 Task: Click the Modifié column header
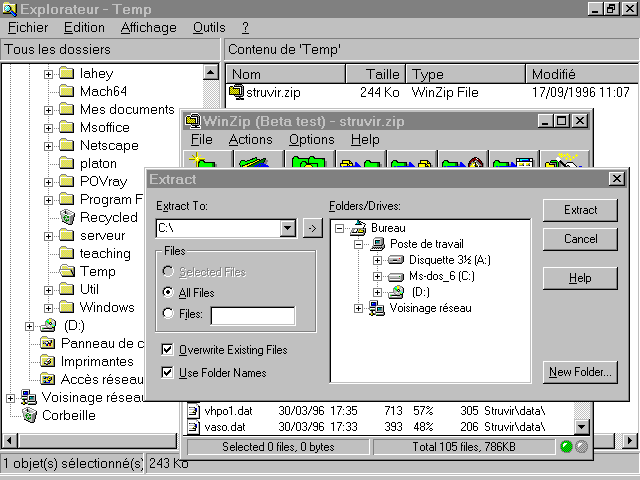(582, 74)
